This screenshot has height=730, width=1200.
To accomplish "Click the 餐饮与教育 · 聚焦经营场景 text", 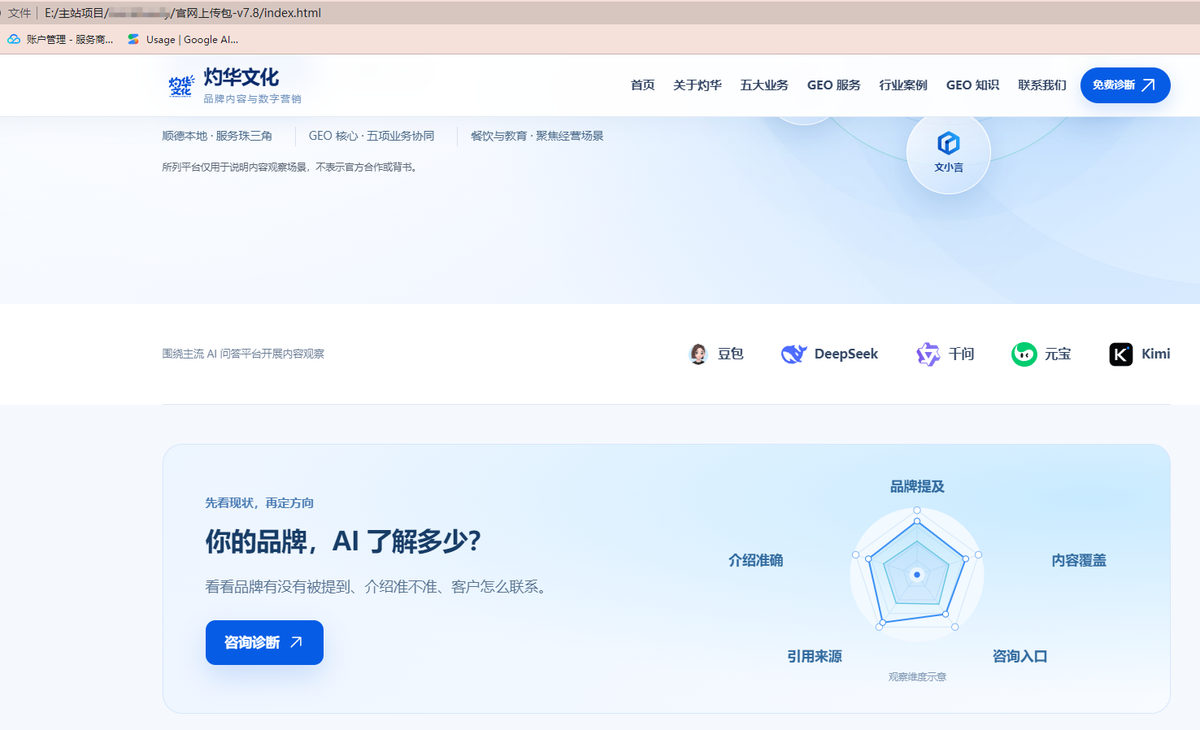I will coord(537,136).
